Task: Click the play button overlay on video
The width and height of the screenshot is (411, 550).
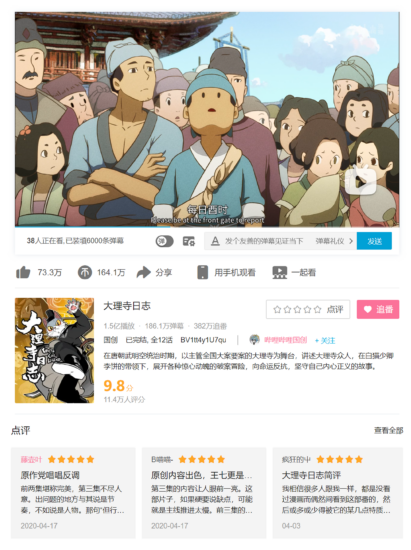Action: 361,181
